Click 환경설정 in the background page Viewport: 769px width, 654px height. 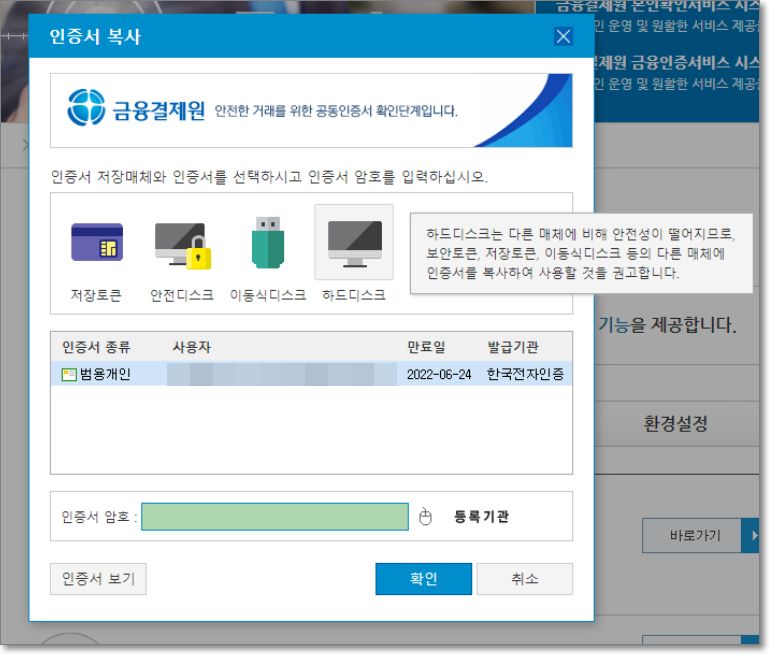point(675,424)
